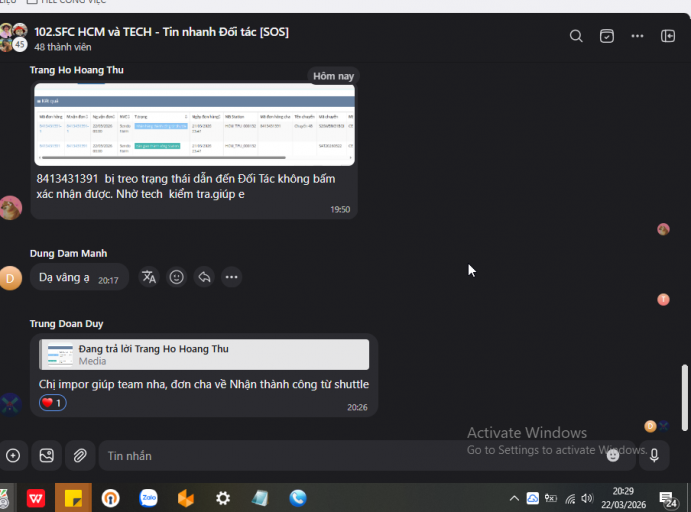Open the network Wi-Fi tray icon
This screenshot has width=691, height=512.
point(570,498)
